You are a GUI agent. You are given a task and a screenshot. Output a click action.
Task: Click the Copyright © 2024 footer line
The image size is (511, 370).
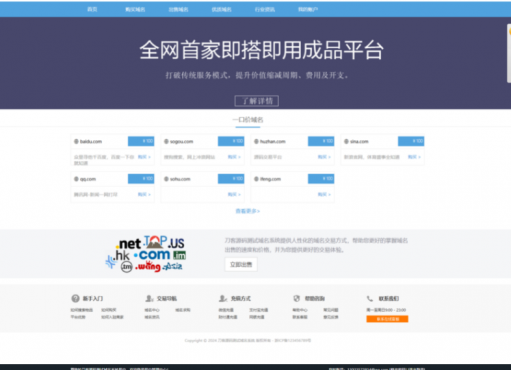[248, 340]
